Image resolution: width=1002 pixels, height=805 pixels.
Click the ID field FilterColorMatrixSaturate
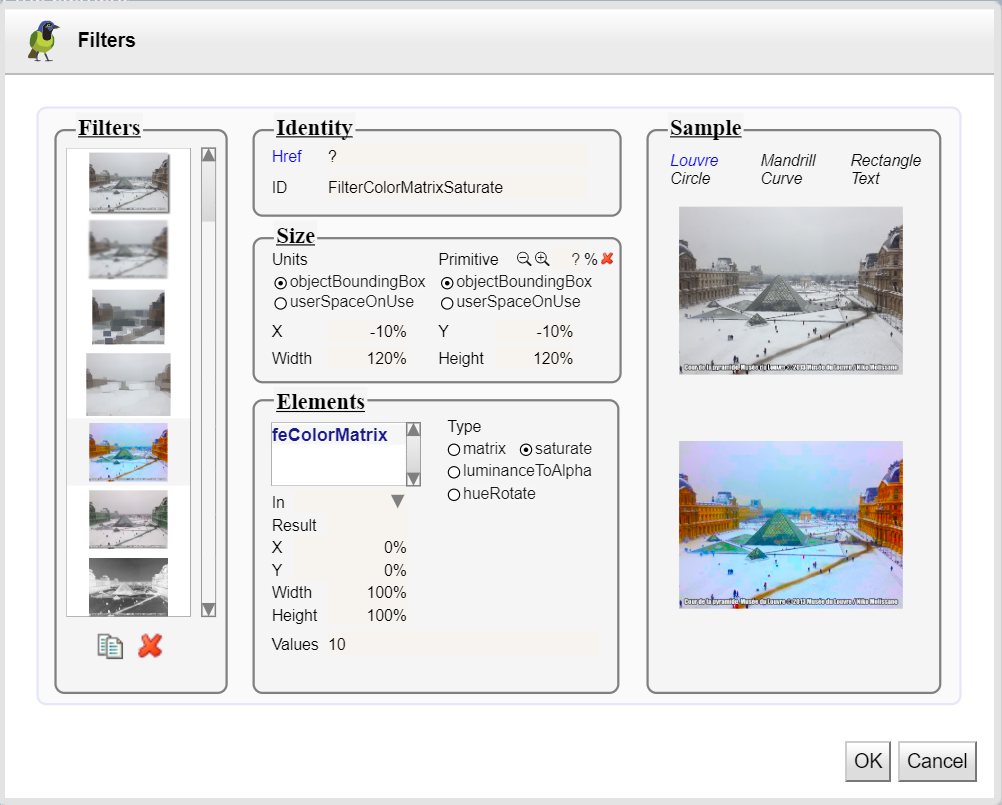coord(457,187)
